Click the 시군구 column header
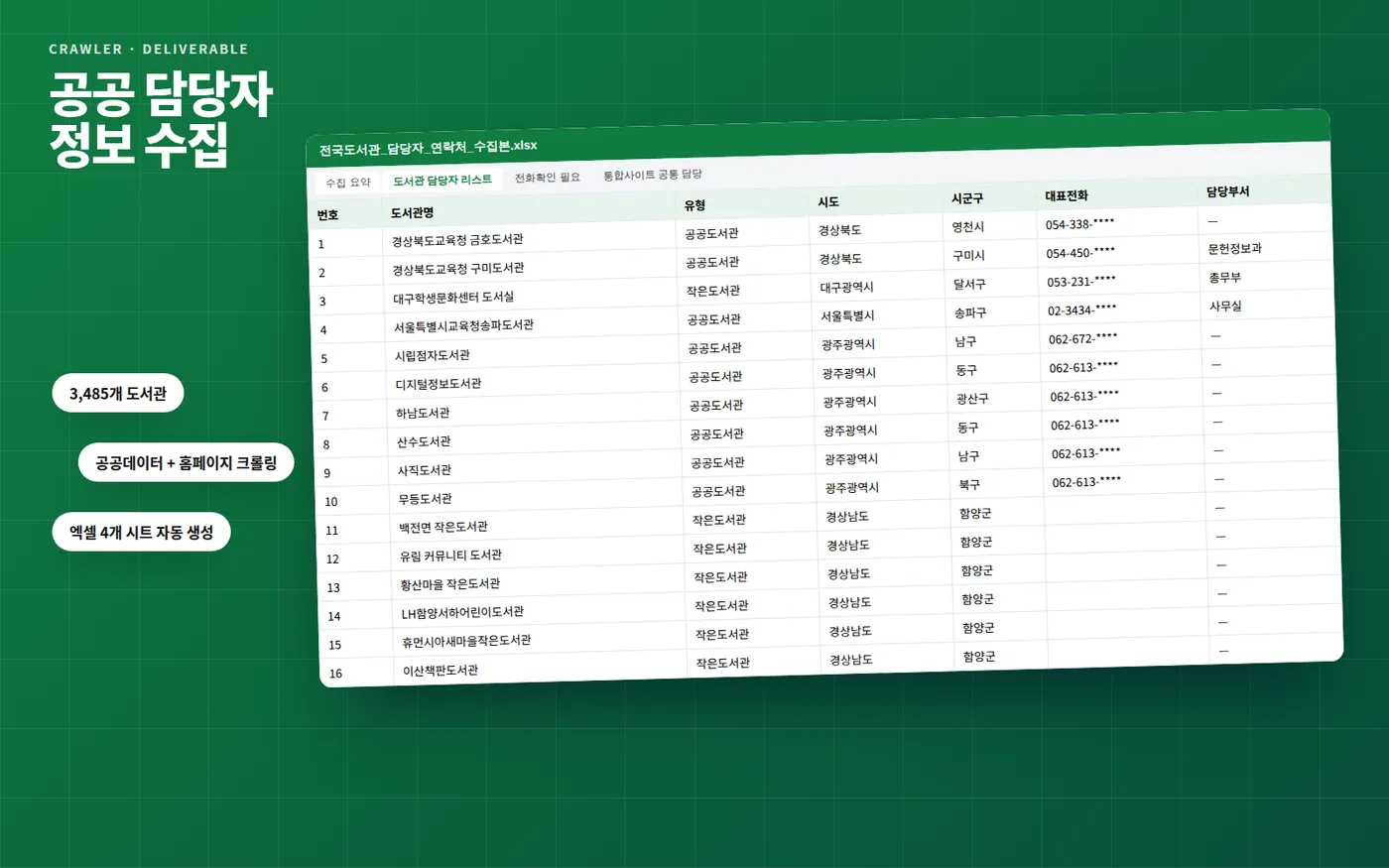 pos(967,198)
